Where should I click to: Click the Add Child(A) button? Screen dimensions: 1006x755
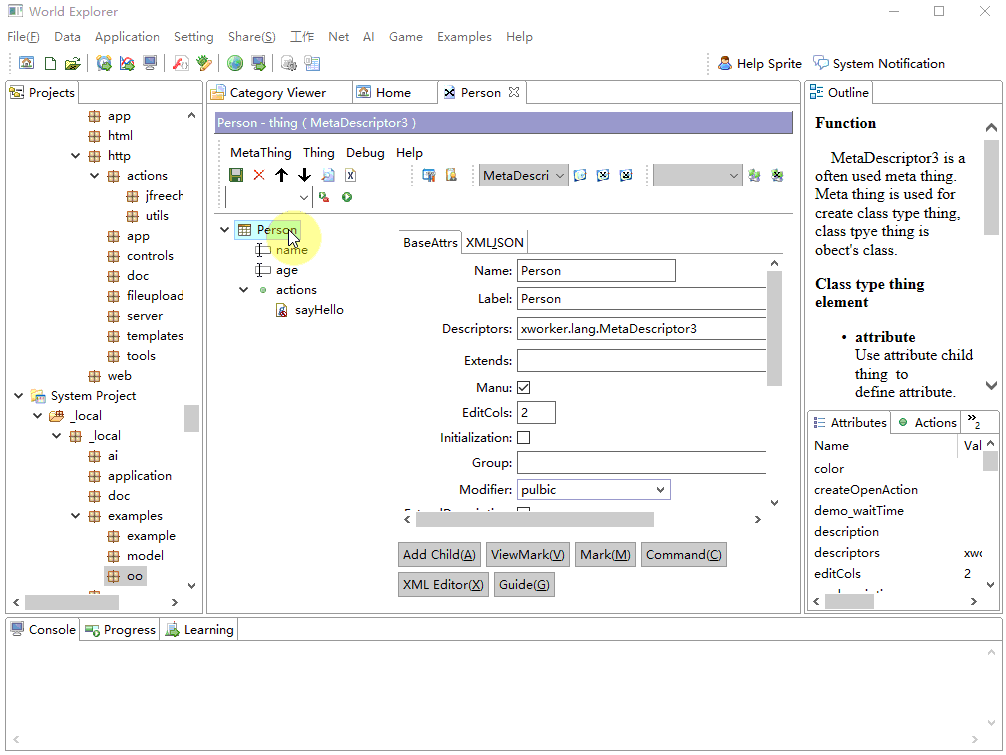440,555
